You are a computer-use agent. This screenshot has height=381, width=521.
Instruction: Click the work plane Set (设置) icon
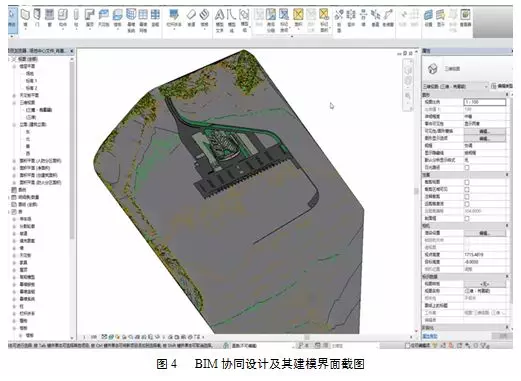click(x=428, y=18)
